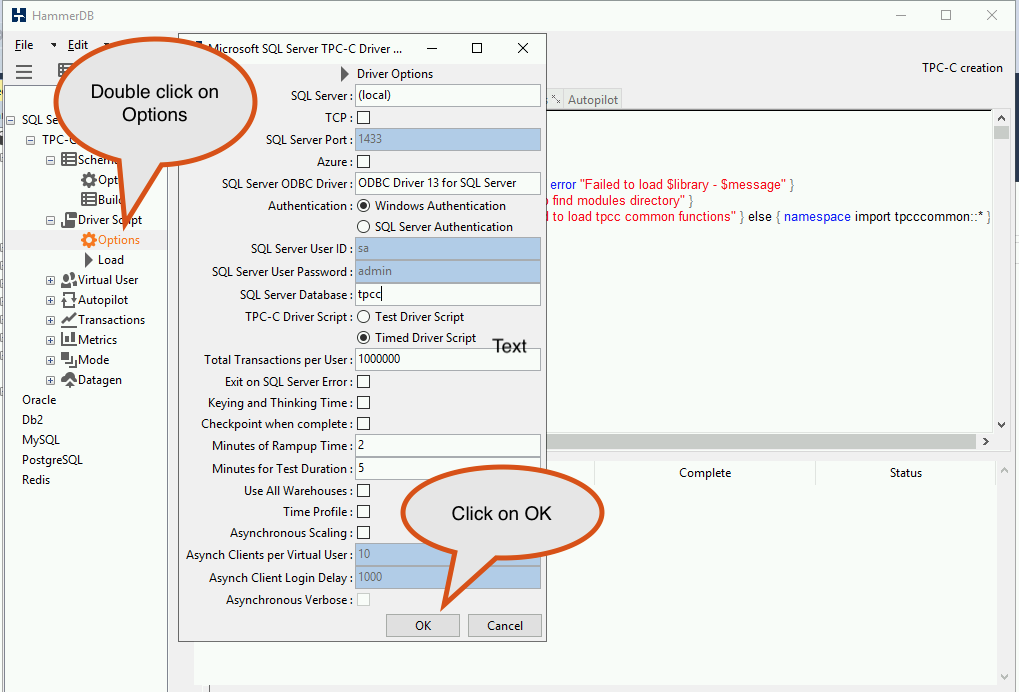
Task: Maximize the Driver Options dialog window
Action: point(477,48)
